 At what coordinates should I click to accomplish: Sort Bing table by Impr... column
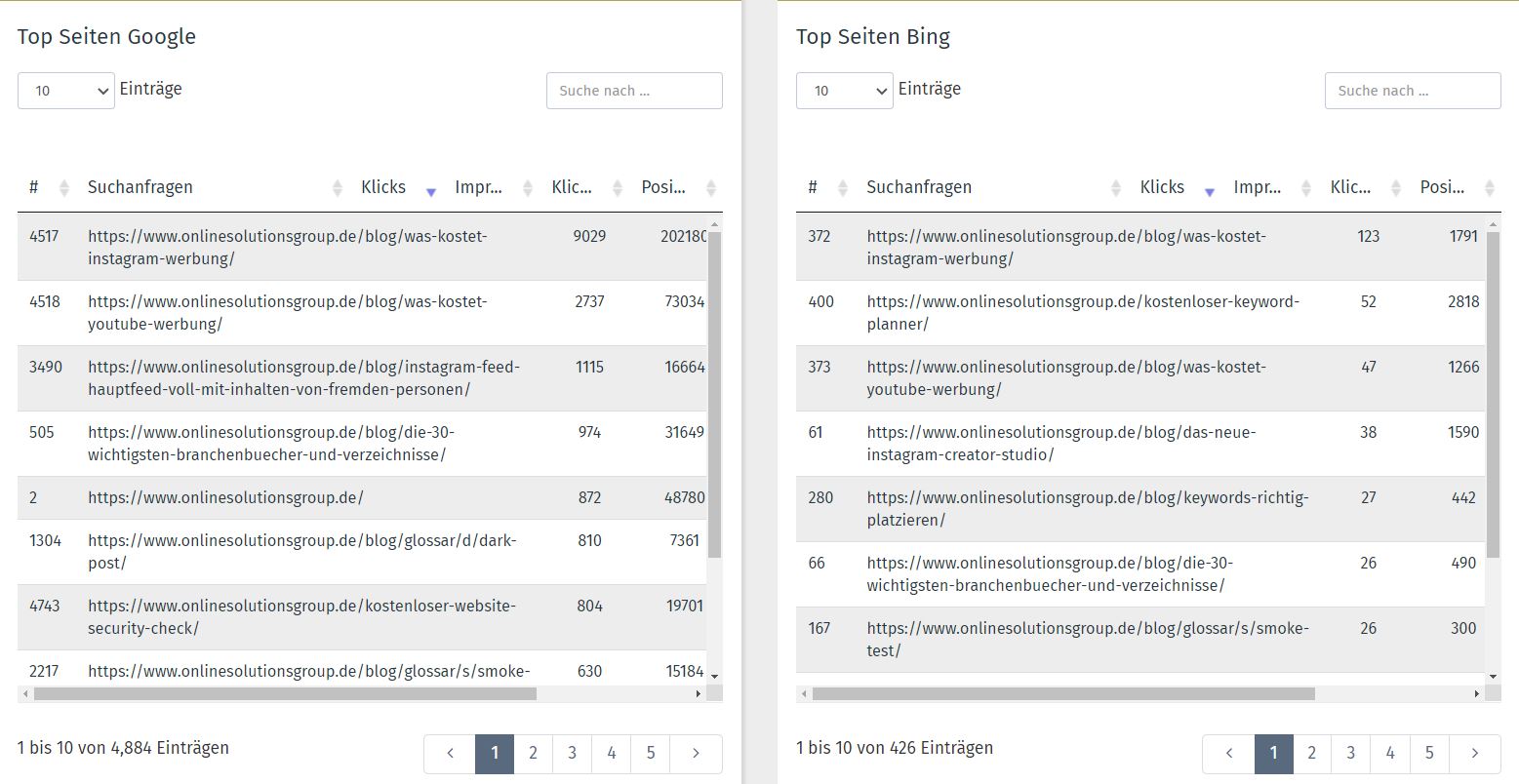pos(1269,187)
